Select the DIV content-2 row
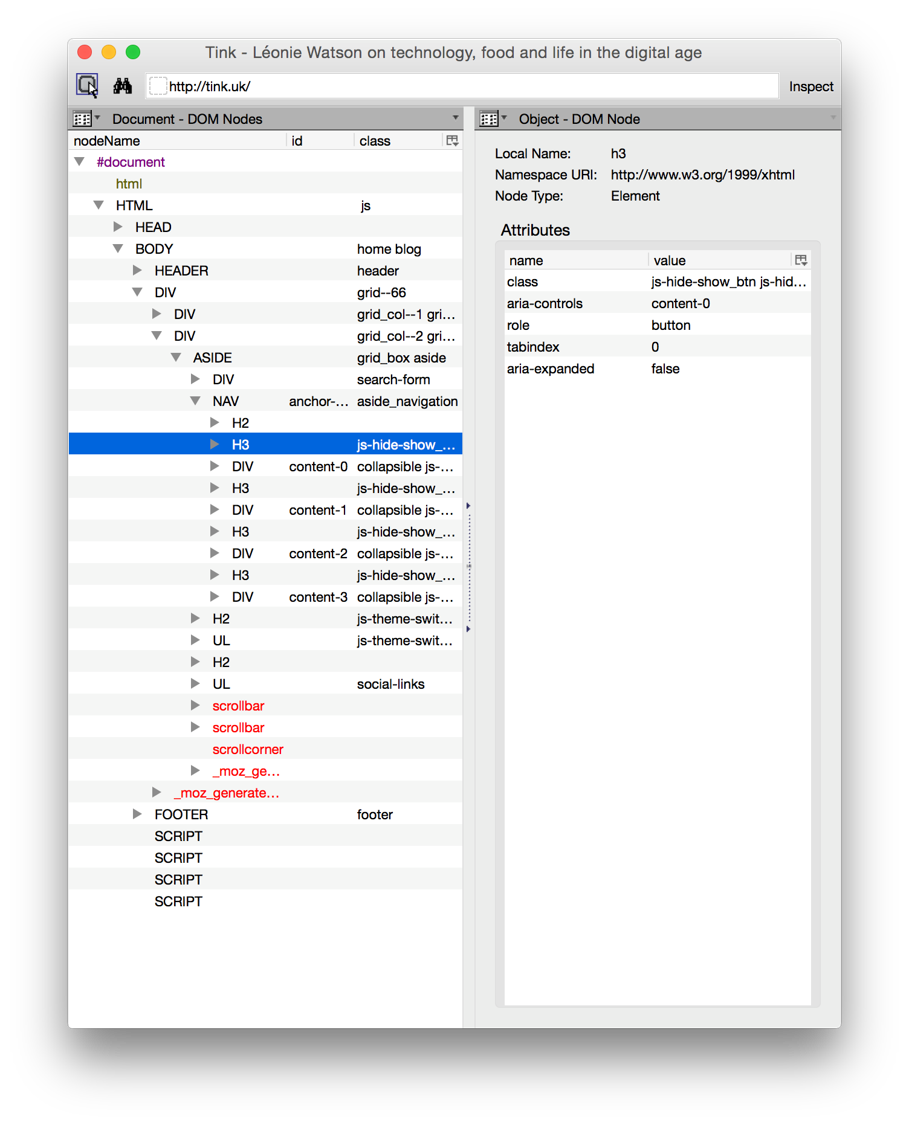This screenshot has height=1125, width=909. pos(265,554)
